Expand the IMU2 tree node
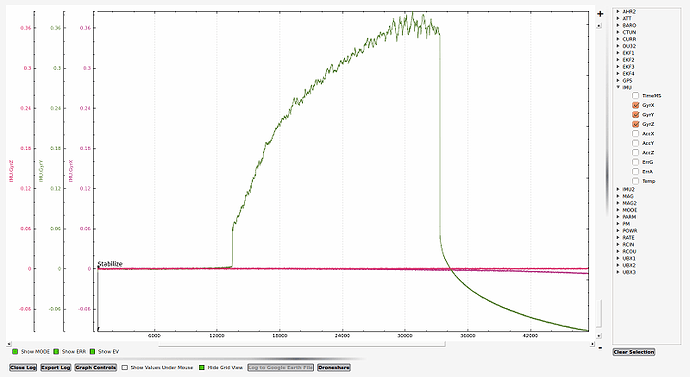The image size is (690, 377). point(618,189)
